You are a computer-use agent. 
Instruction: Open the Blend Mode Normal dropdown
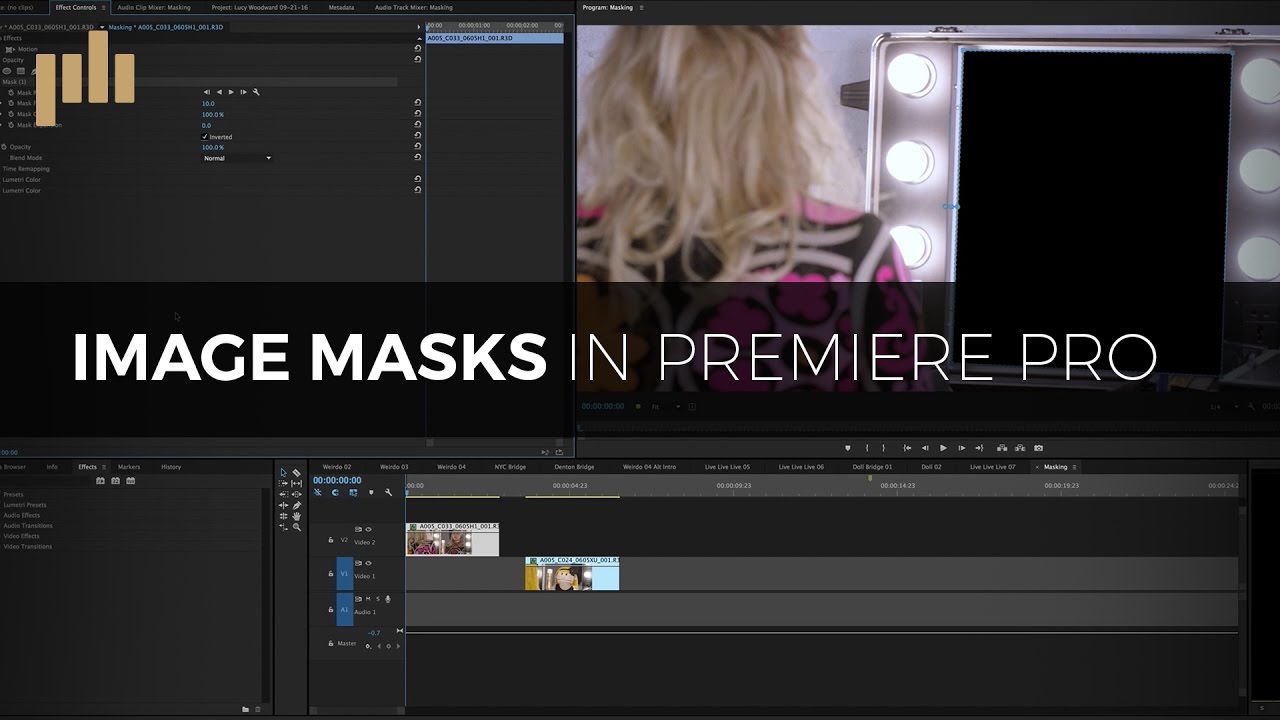click(237, 158)
